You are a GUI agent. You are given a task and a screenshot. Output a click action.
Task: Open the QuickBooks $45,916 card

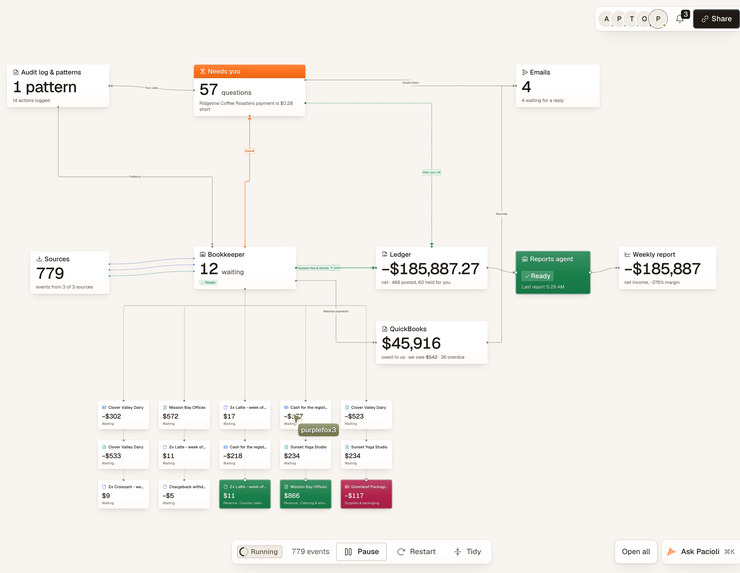coord(431,343)
